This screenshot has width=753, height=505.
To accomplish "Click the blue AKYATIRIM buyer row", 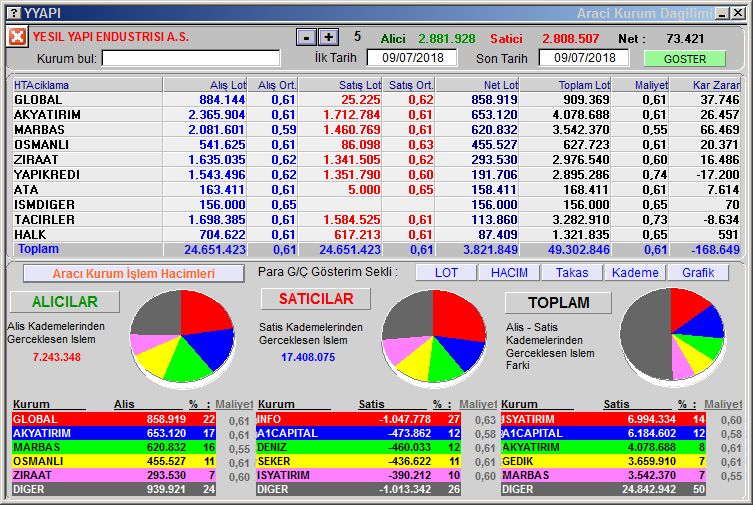I will 114,433.
